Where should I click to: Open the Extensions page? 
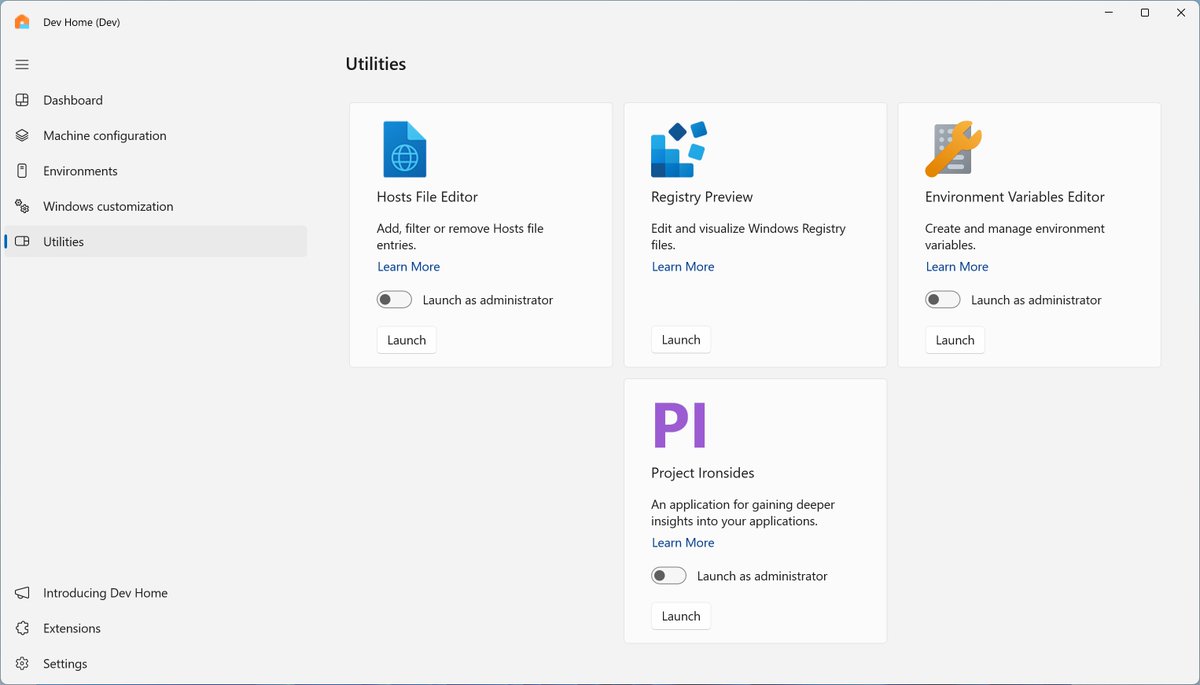coord(156,629)
